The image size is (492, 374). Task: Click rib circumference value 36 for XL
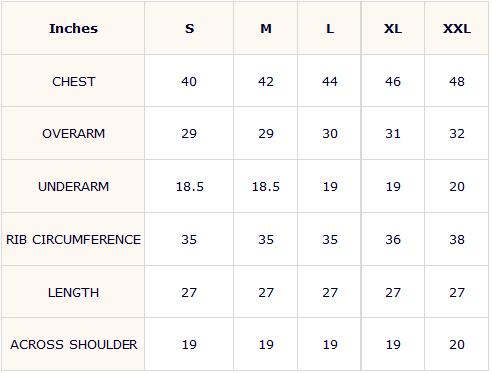pyautogui.click(x=393, y=239)
